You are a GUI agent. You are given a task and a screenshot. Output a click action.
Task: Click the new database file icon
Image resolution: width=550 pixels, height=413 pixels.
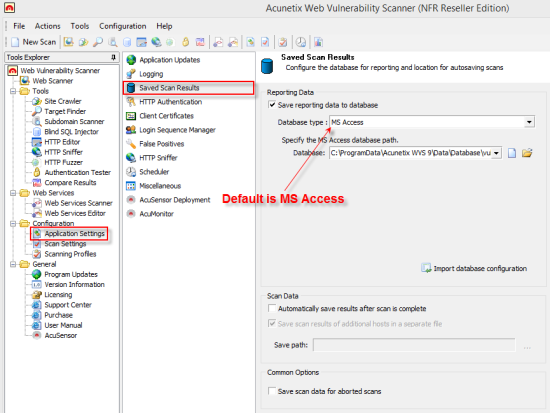[512, 153]
